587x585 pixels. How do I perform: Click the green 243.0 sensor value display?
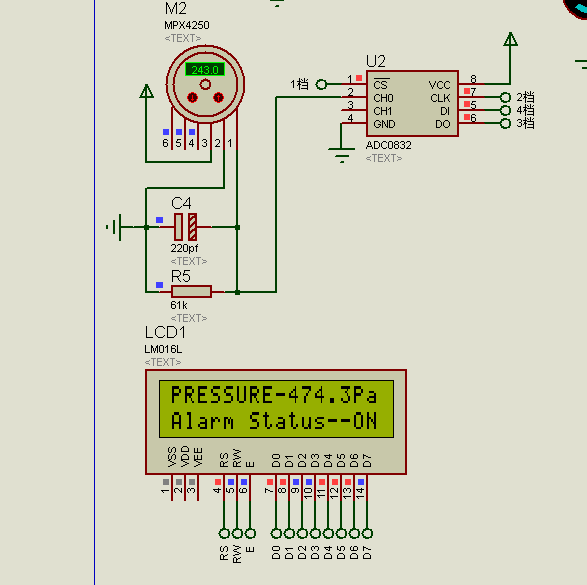205,70
